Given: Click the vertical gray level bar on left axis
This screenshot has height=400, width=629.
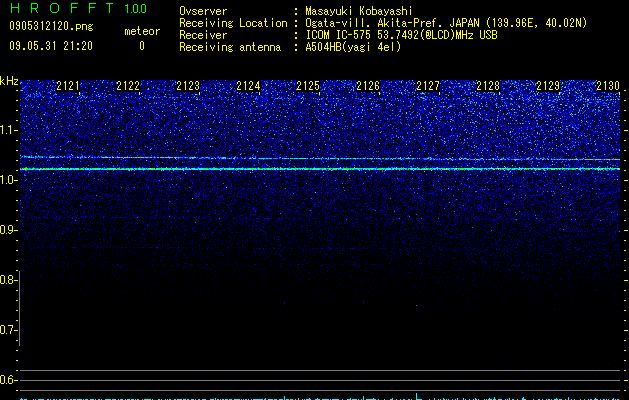Looking at the screenshot, I should pyautogui.click(x=19, y=308).
